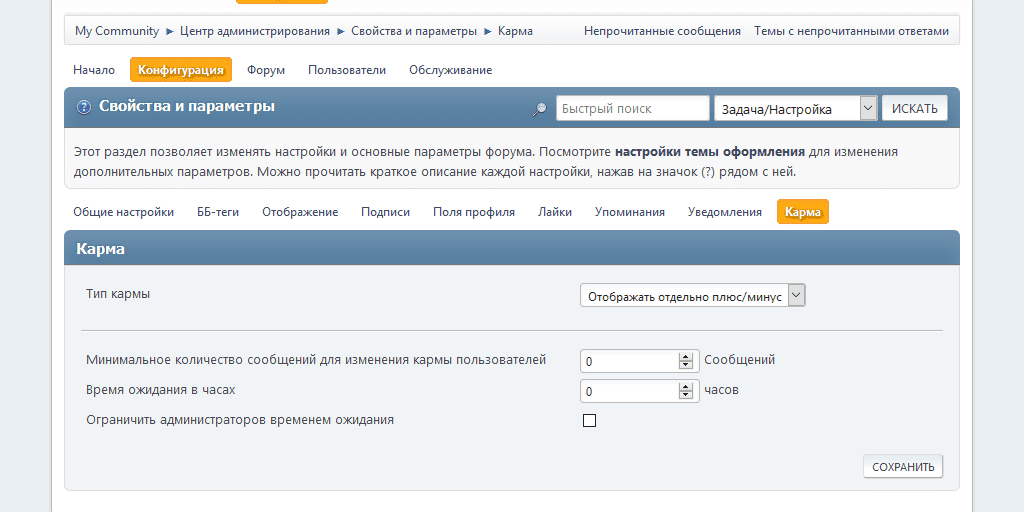Open the ББ-теги tab
1024x512 pixels.
click(x=218, y=212)
